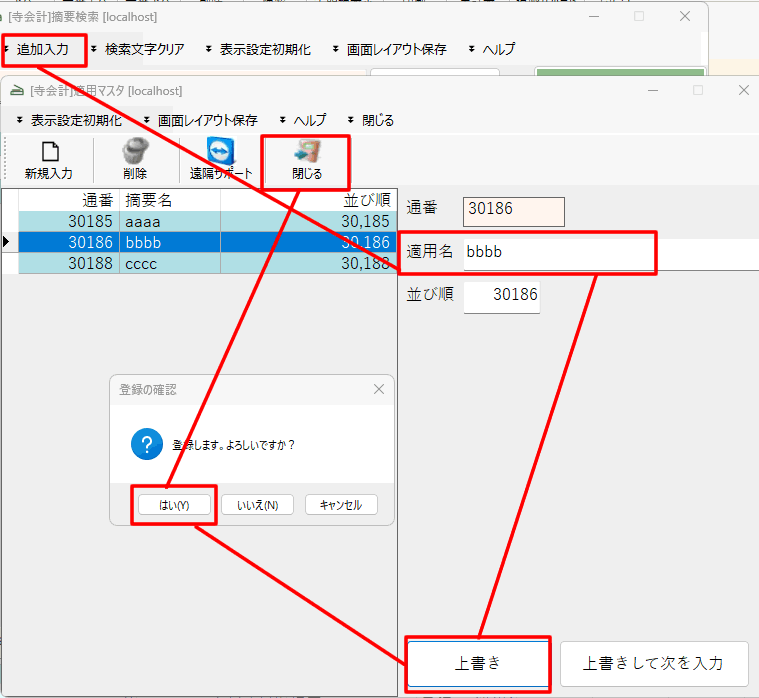This screenshot has height=698, width=759.
Task: Open 遠隔サポート TeamViewer icon
Action: click(221, 151)
